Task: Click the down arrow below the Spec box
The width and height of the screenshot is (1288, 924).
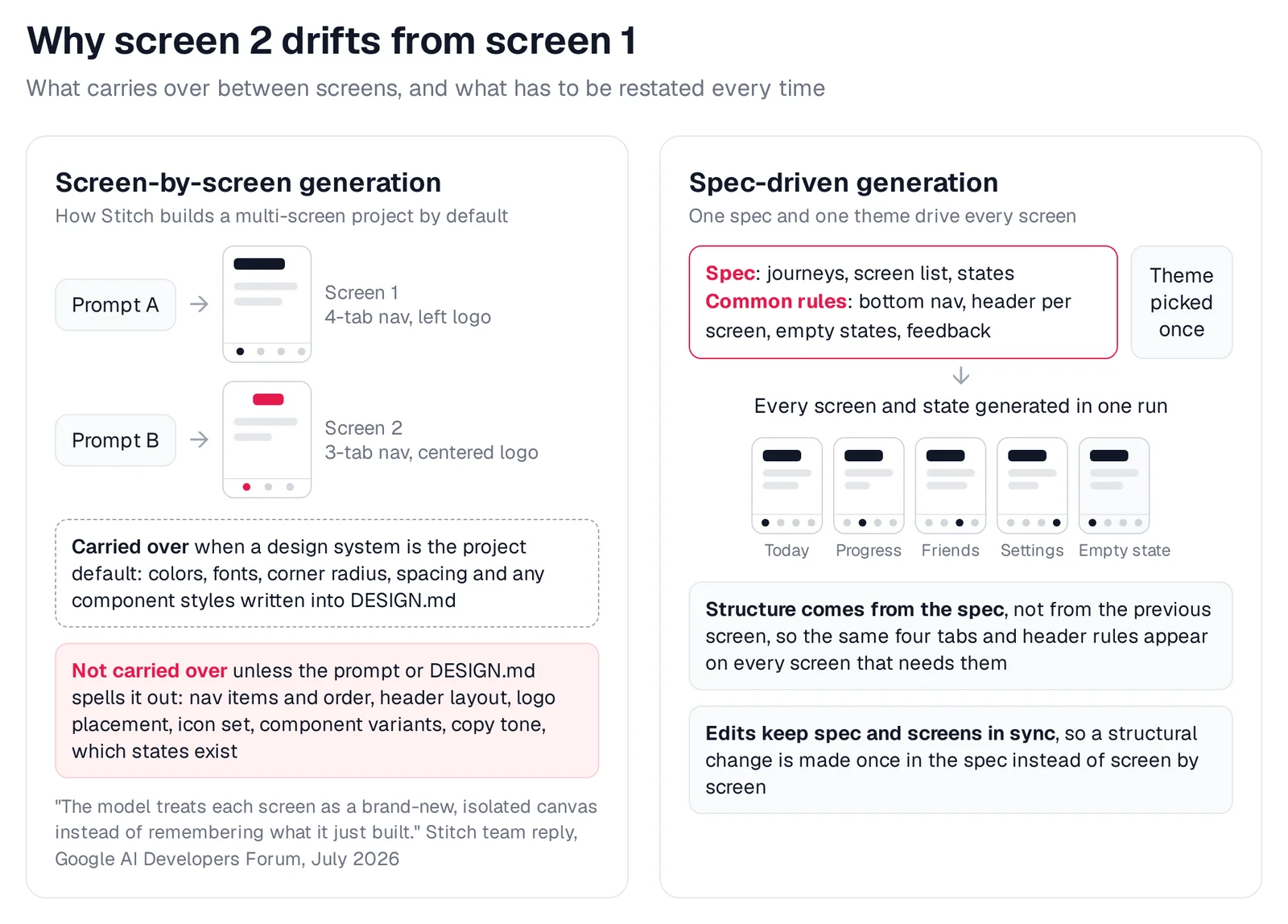Action: coord(960,376)
